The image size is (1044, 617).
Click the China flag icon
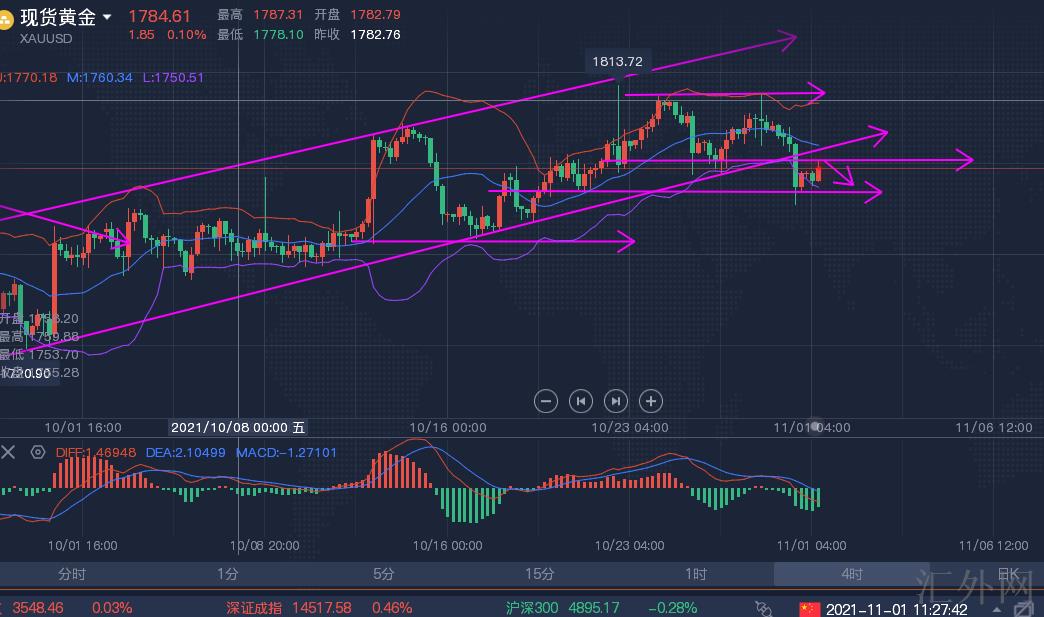(x=809, y=608)
